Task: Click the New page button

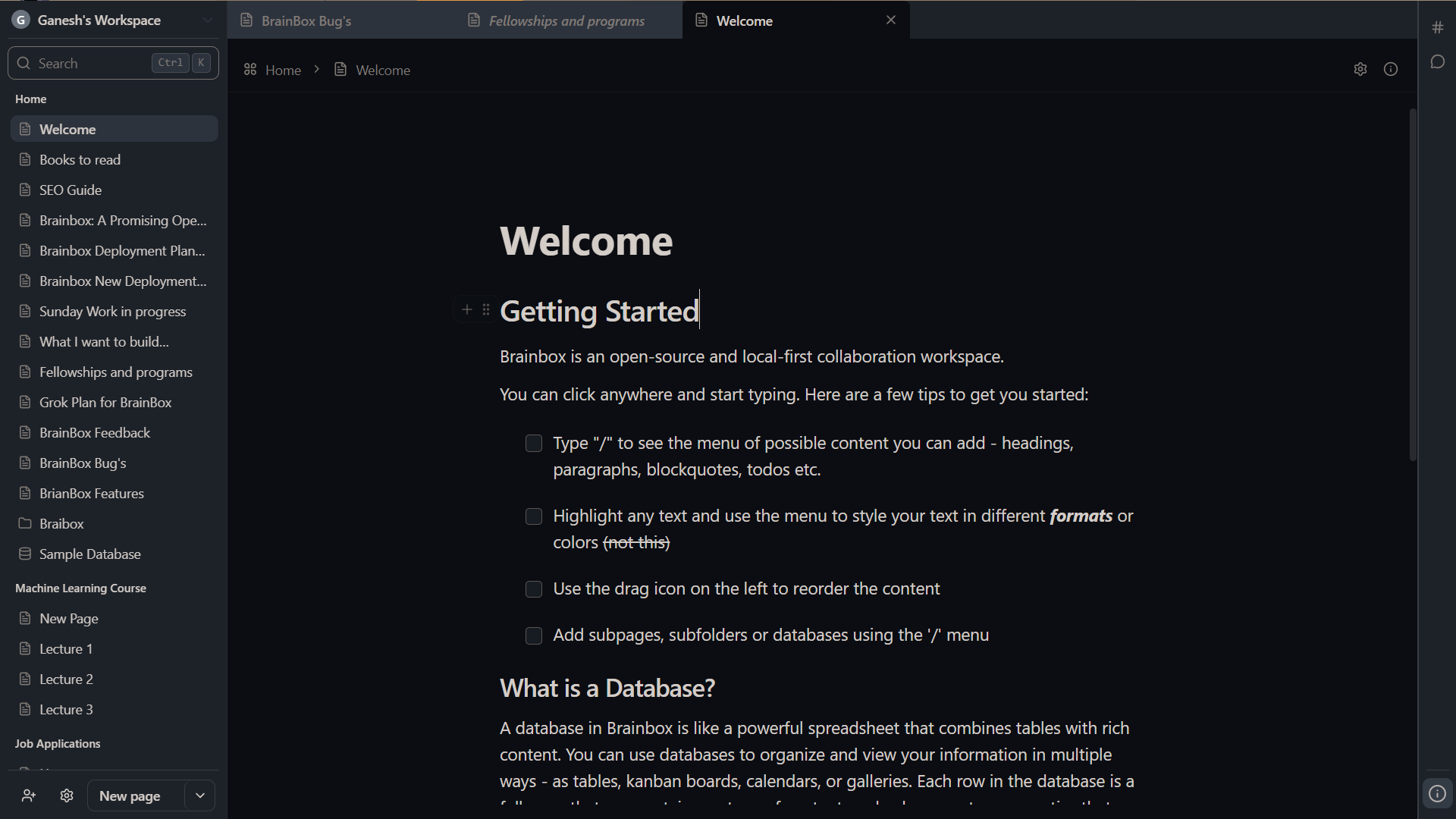Action: coord(130,795)
